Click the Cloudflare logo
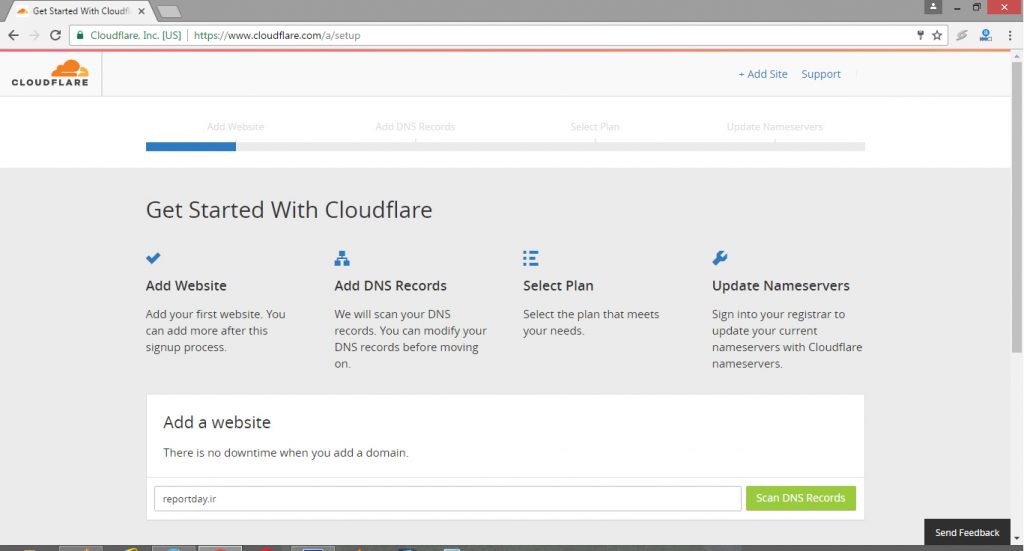 [50, 73]
